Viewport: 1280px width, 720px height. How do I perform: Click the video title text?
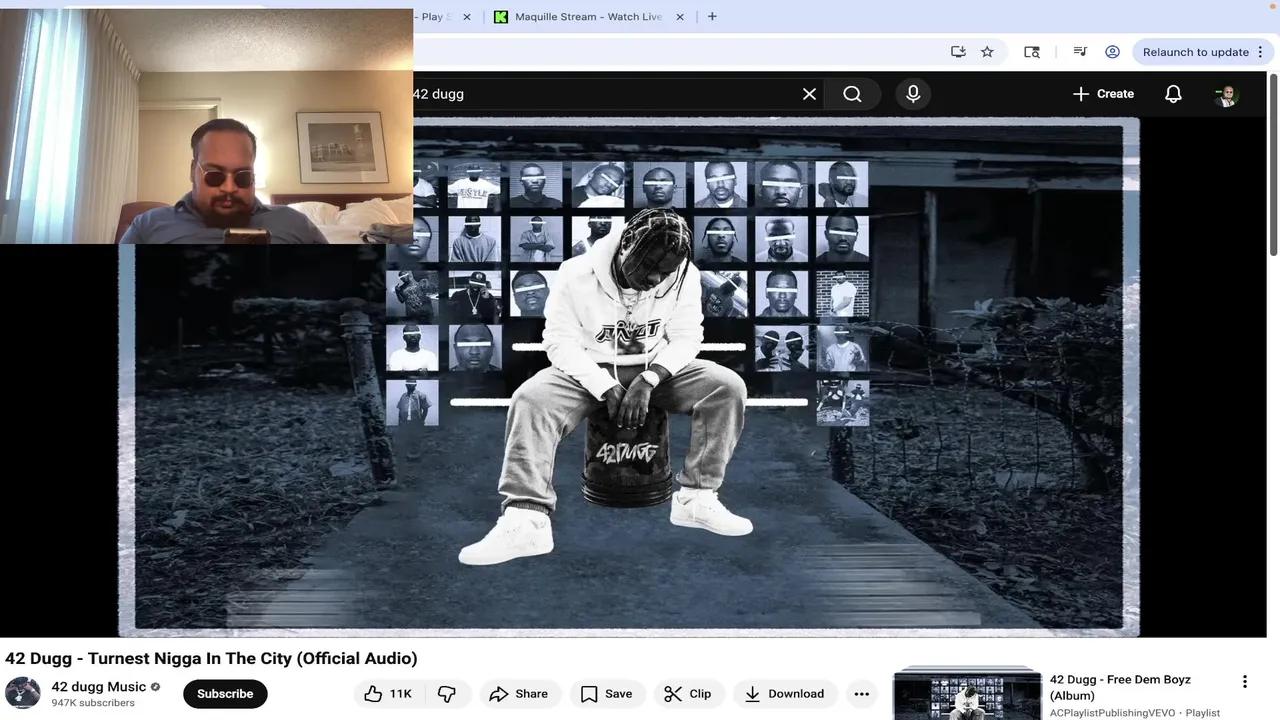(x=211, y=659)
